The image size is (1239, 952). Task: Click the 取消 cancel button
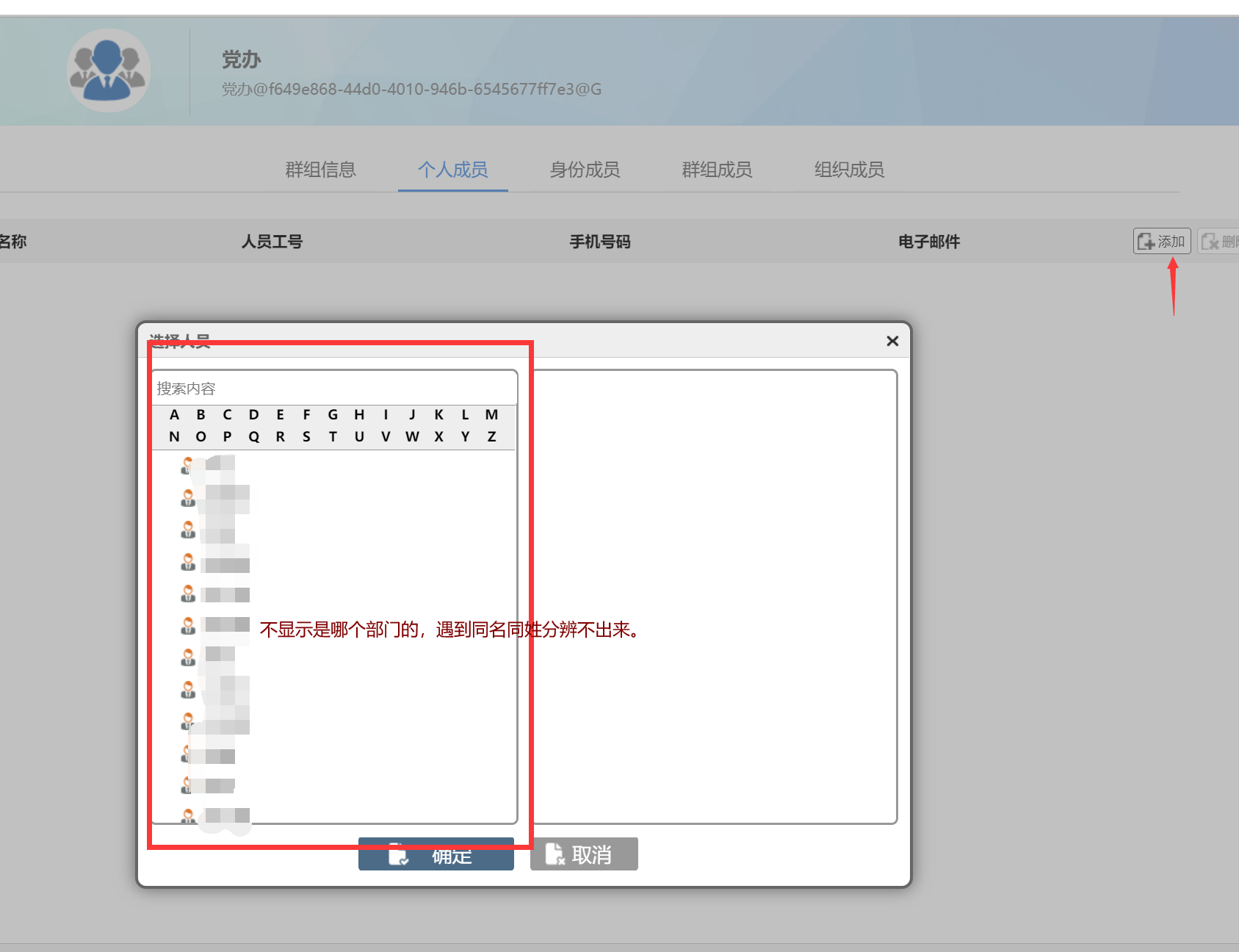tap(584, 854)
